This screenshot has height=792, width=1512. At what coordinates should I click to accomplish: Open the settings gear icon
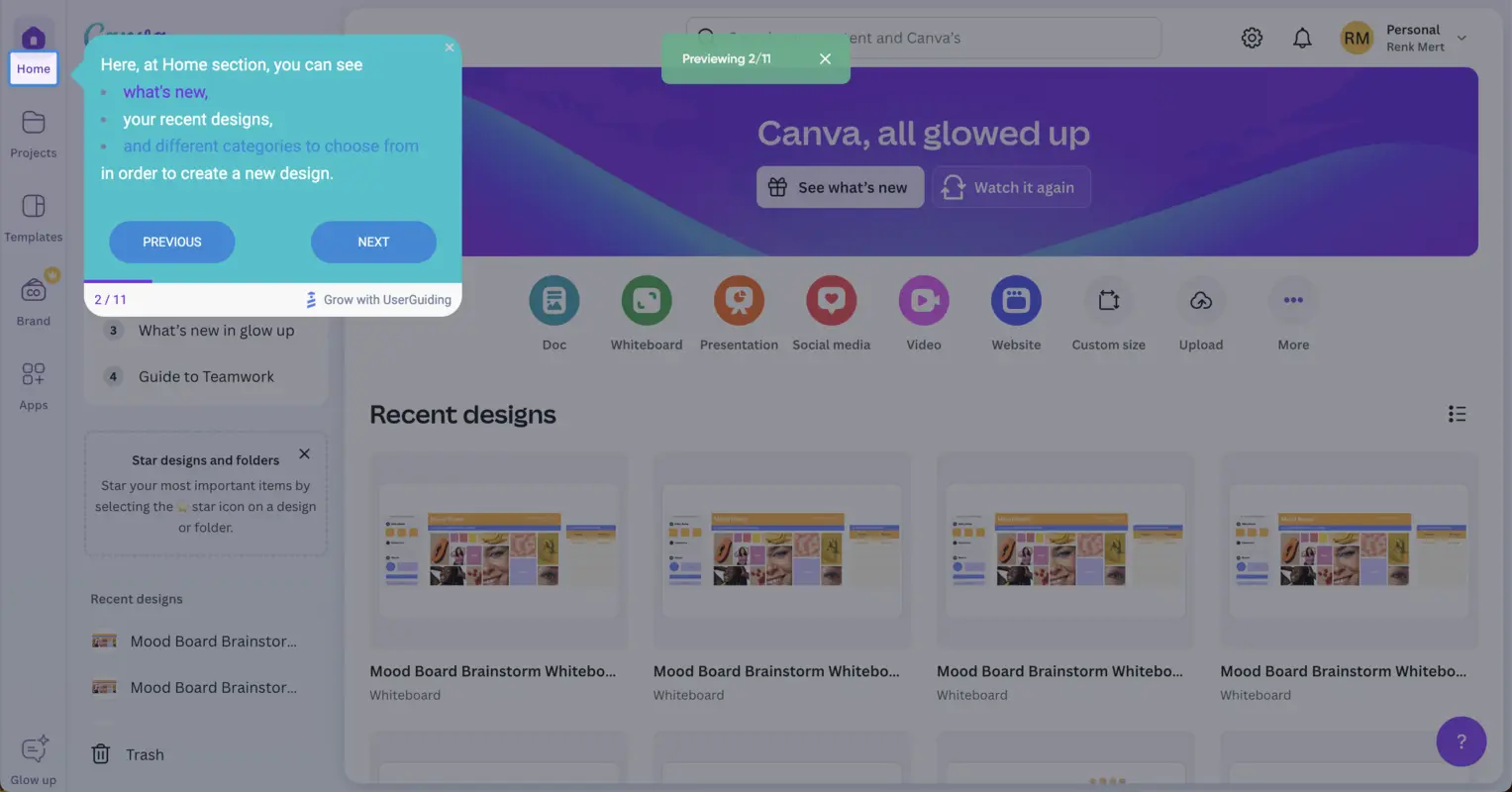pyautogui.click(x=1252, y=38)
